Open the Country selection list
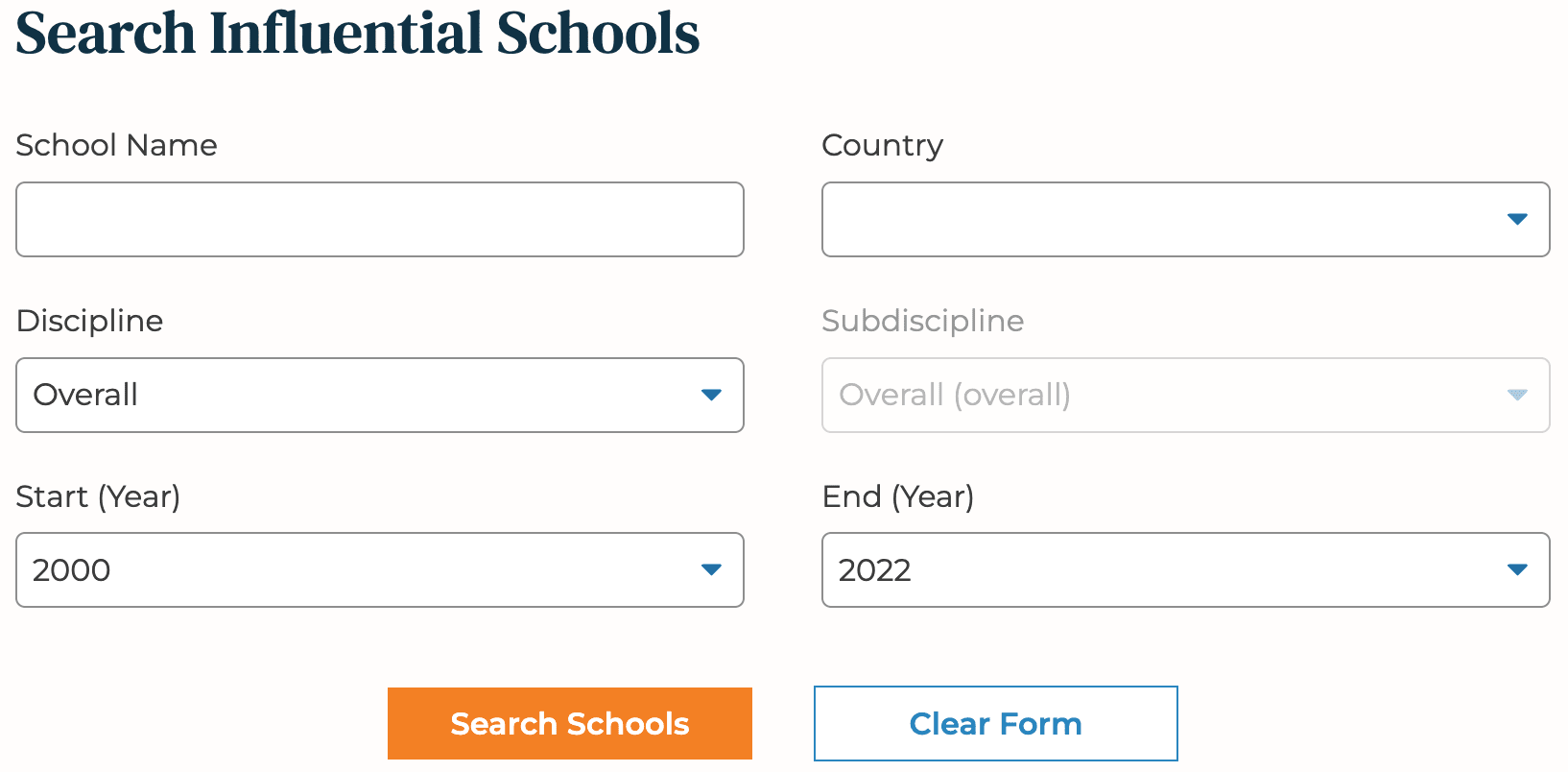1568x772 pixels. (1186, 219)
